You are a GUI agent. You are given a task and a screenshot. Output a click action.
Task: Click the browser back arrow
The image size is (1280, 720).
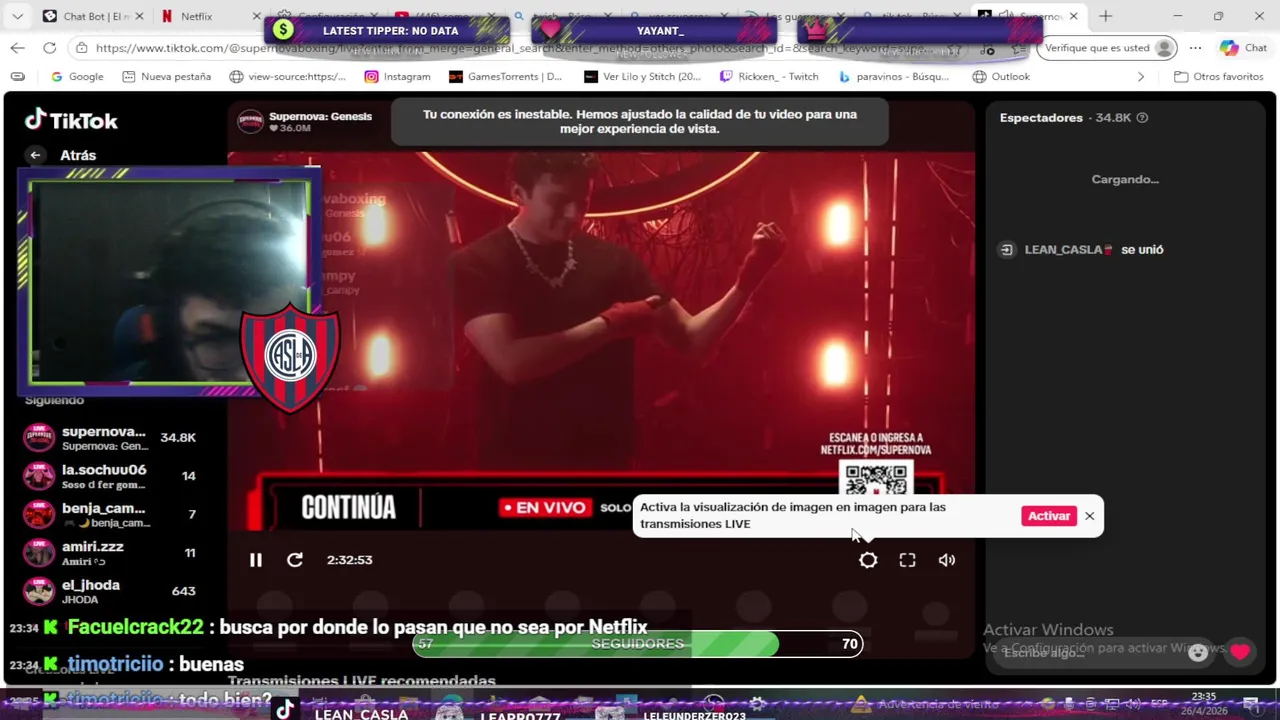click(x=17, y=47)
